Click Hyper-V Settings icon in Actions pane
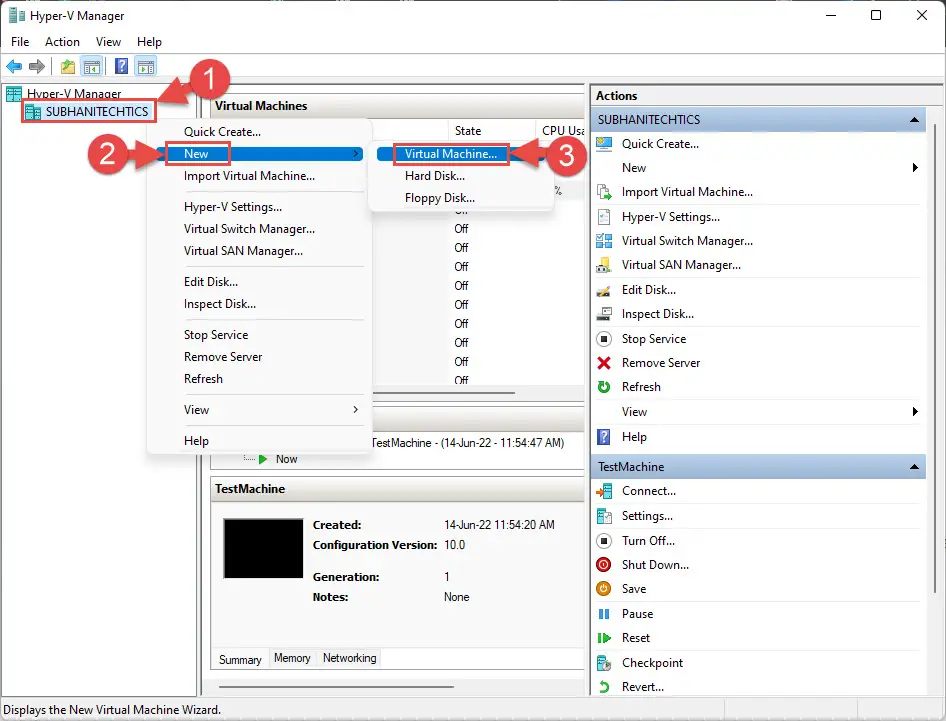Viewport: 946px width, 721px height. (x=604, y=217)
